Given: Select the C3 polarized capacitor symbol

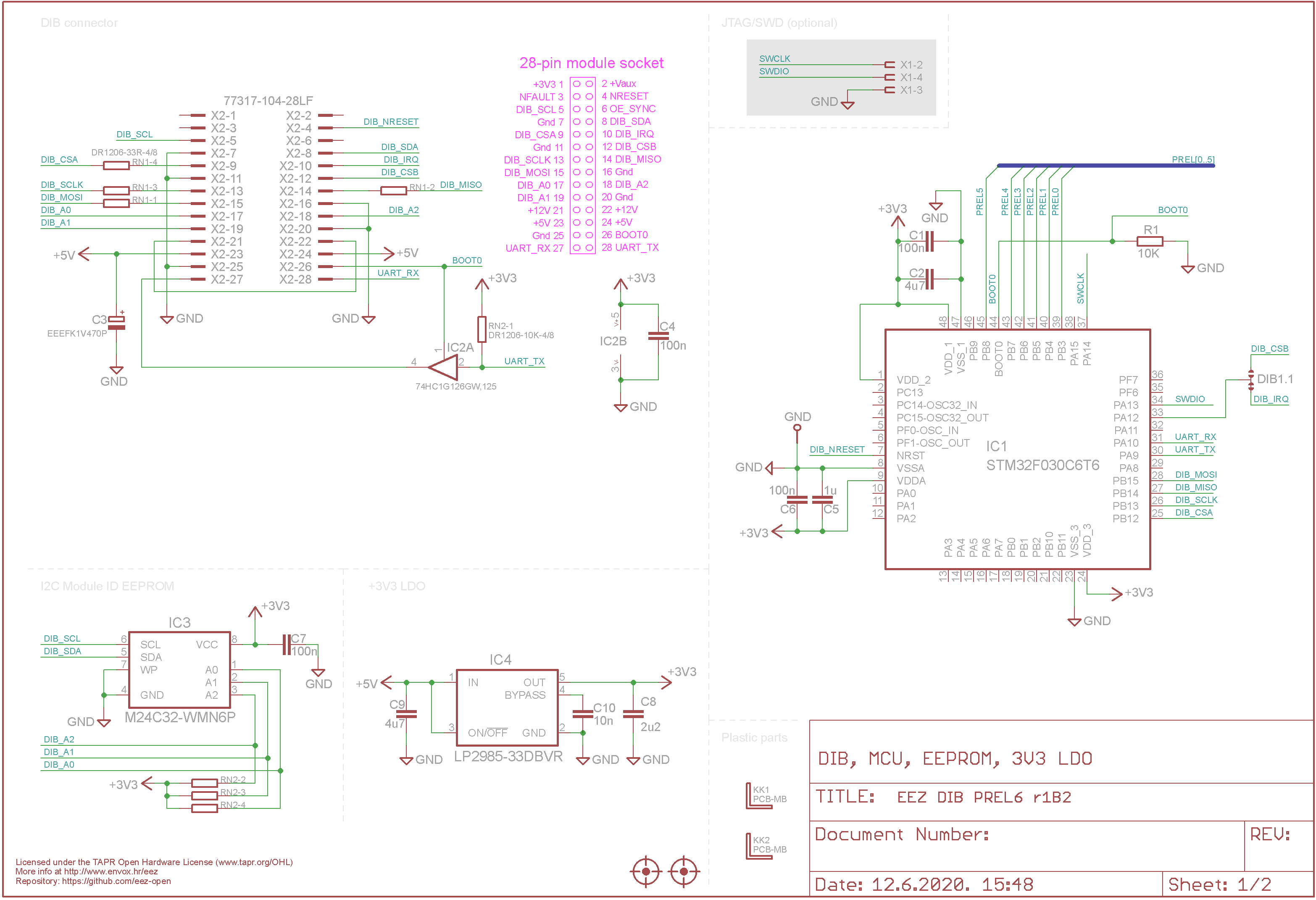Looking at the screenshot, I should tap(116, 323).
